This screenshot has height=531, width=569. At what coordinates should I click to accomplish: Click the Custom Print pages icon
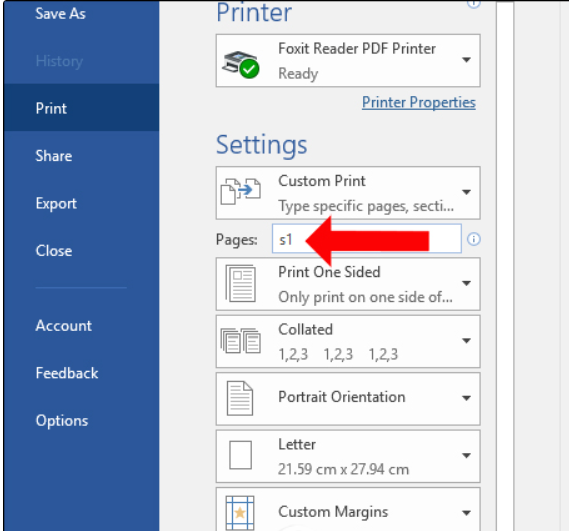pos(241,191)
